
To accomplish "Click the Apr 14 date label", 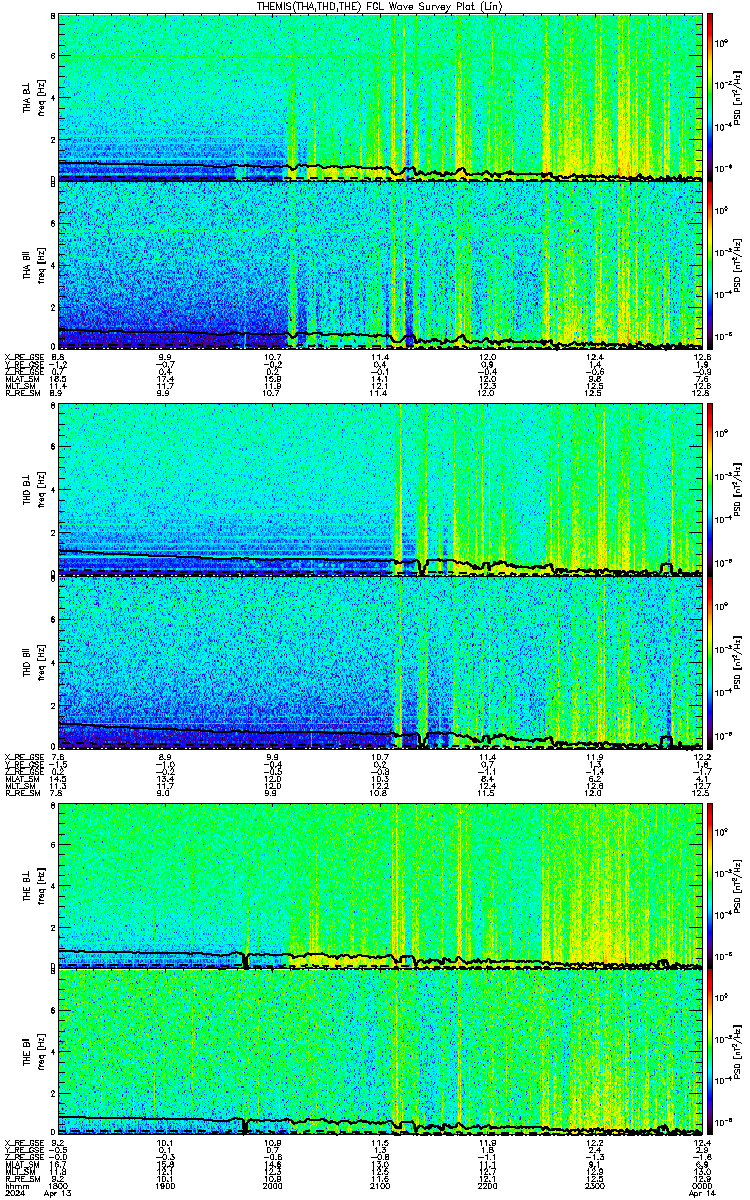I will click(x=702, y=1193).
